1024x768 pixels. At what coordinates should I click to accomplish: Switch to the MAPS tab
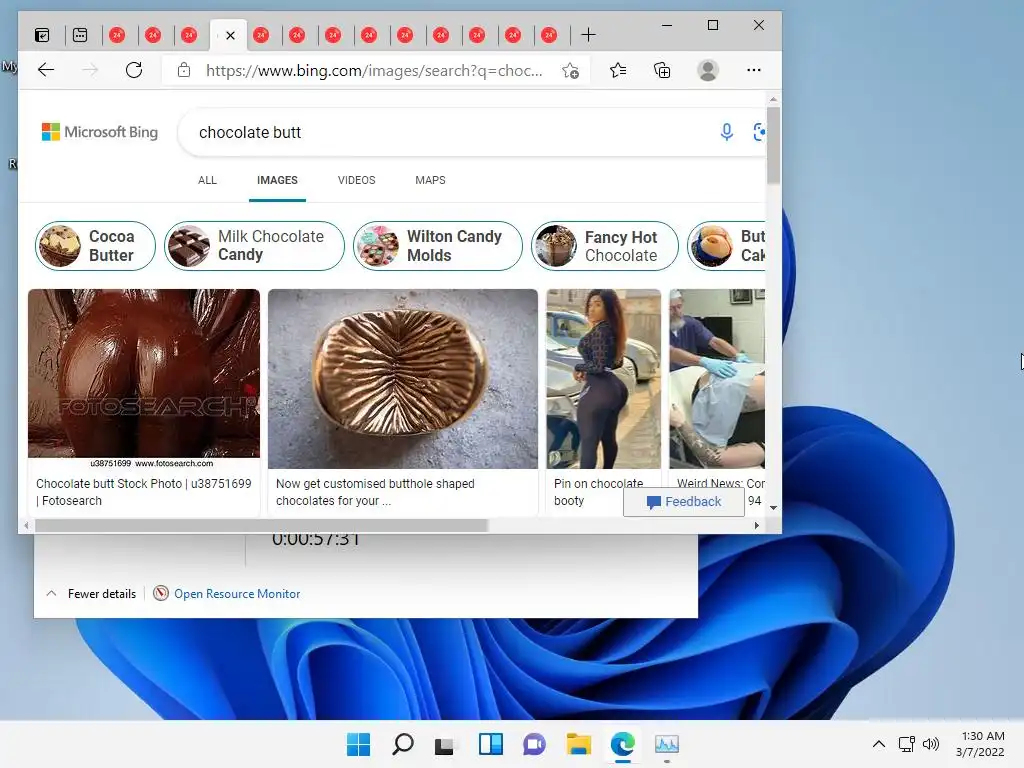[430, 180]
